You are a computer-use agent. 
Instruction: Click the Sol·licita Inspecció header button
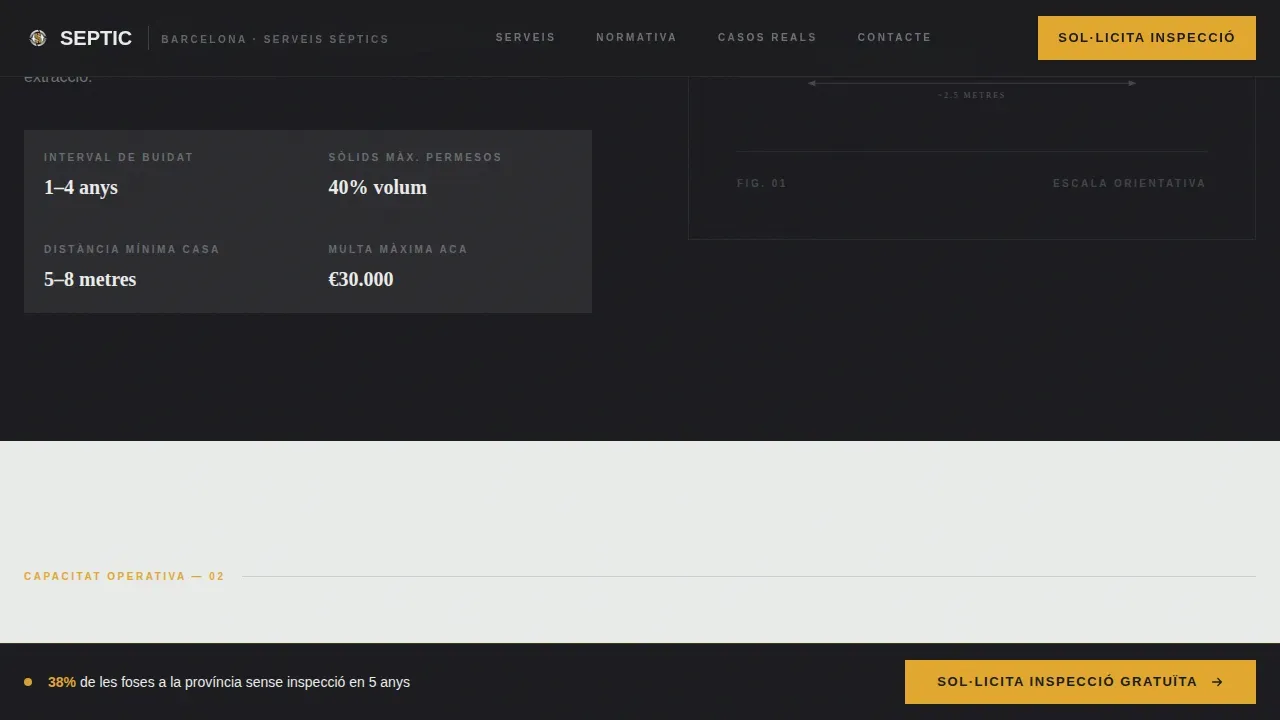pyautogui.click(x=1147, y=38)
